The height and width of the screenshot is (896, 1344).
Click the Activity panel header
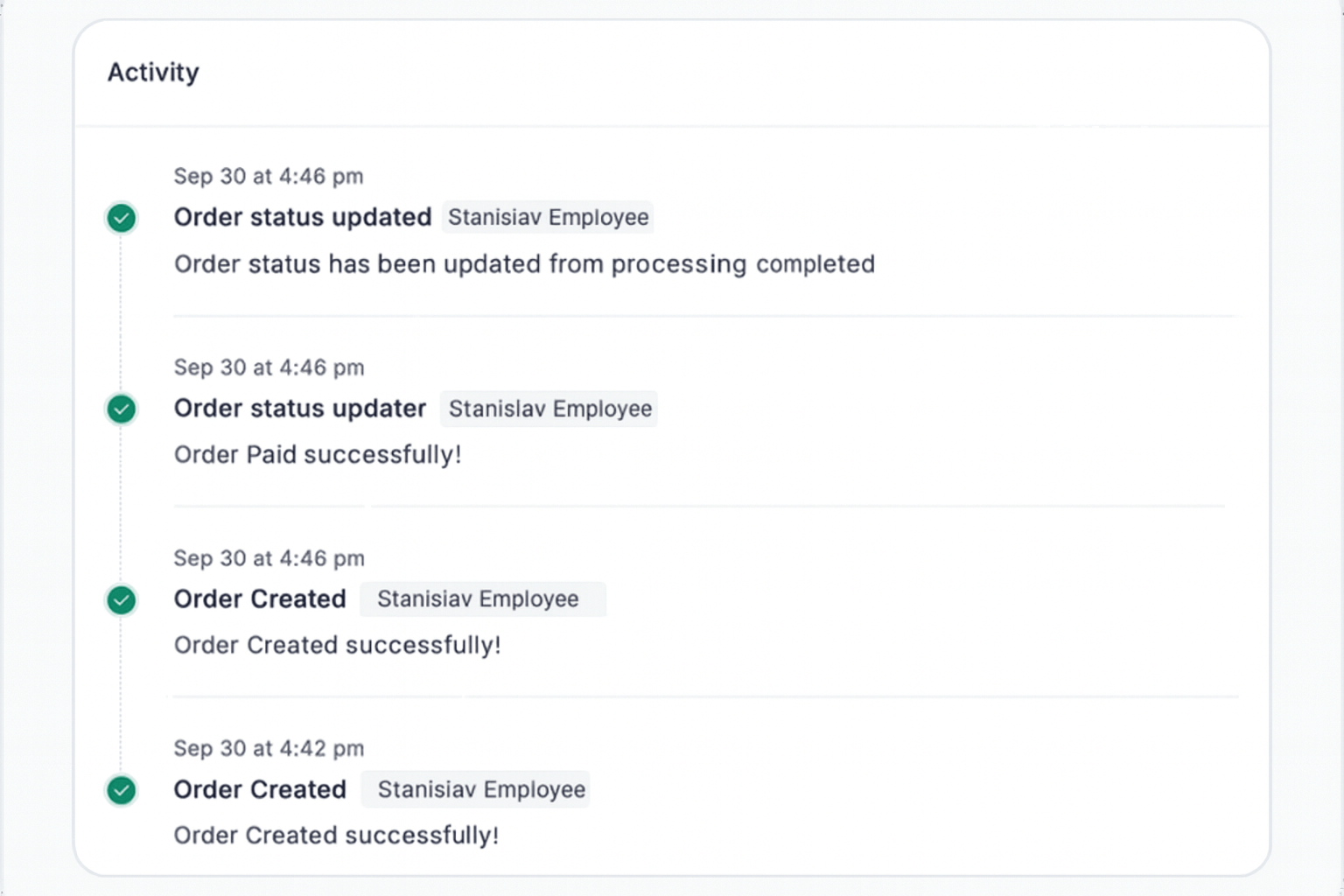[x=153, y=73]
